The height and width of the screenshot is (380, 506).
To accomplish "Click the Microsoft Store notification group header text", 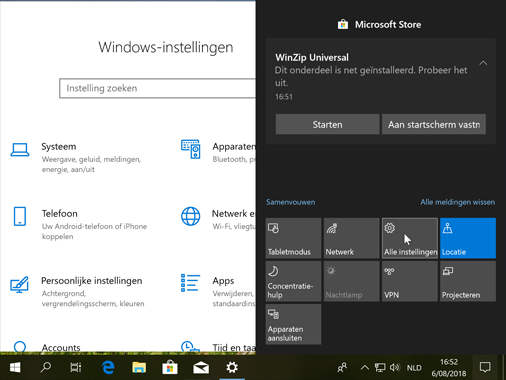I will click(388, 24).
